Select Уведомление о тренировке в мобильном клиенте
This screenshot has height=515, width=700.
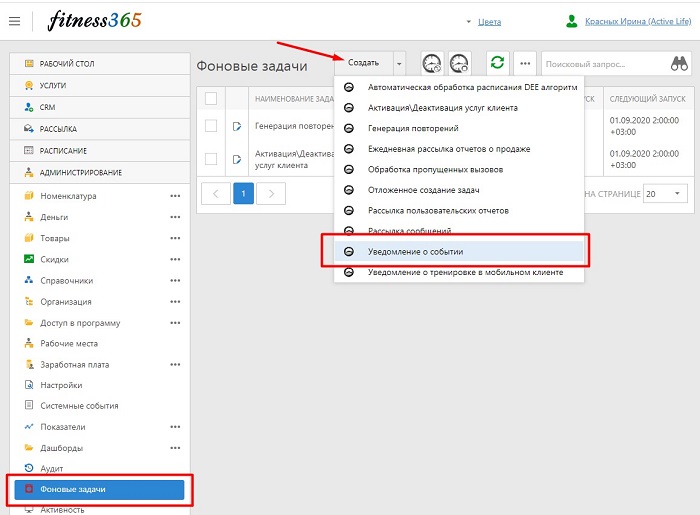459,272
